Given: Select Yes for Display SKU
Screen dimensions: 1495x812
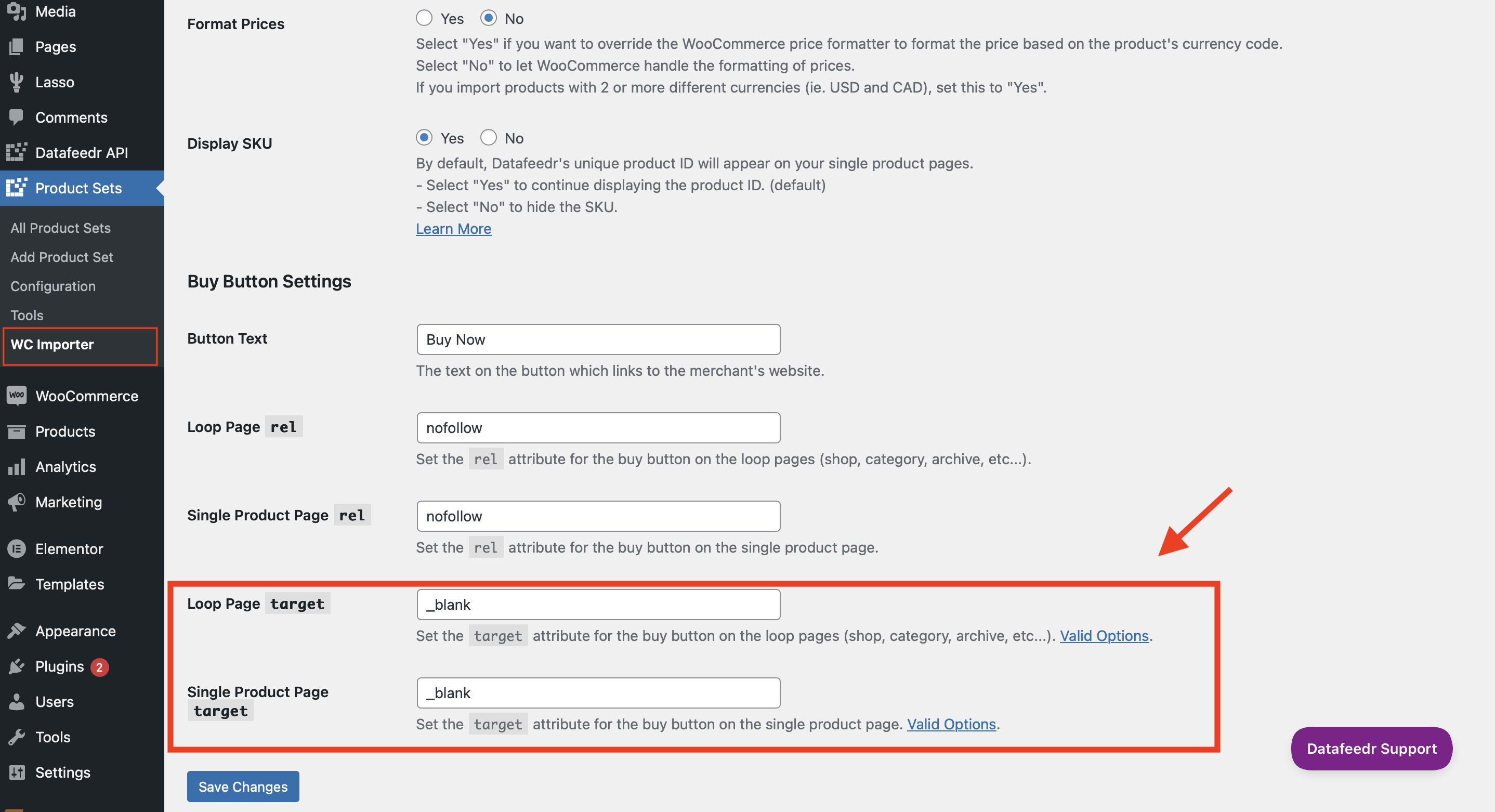Looking at the screenshot, I should 424,138.
